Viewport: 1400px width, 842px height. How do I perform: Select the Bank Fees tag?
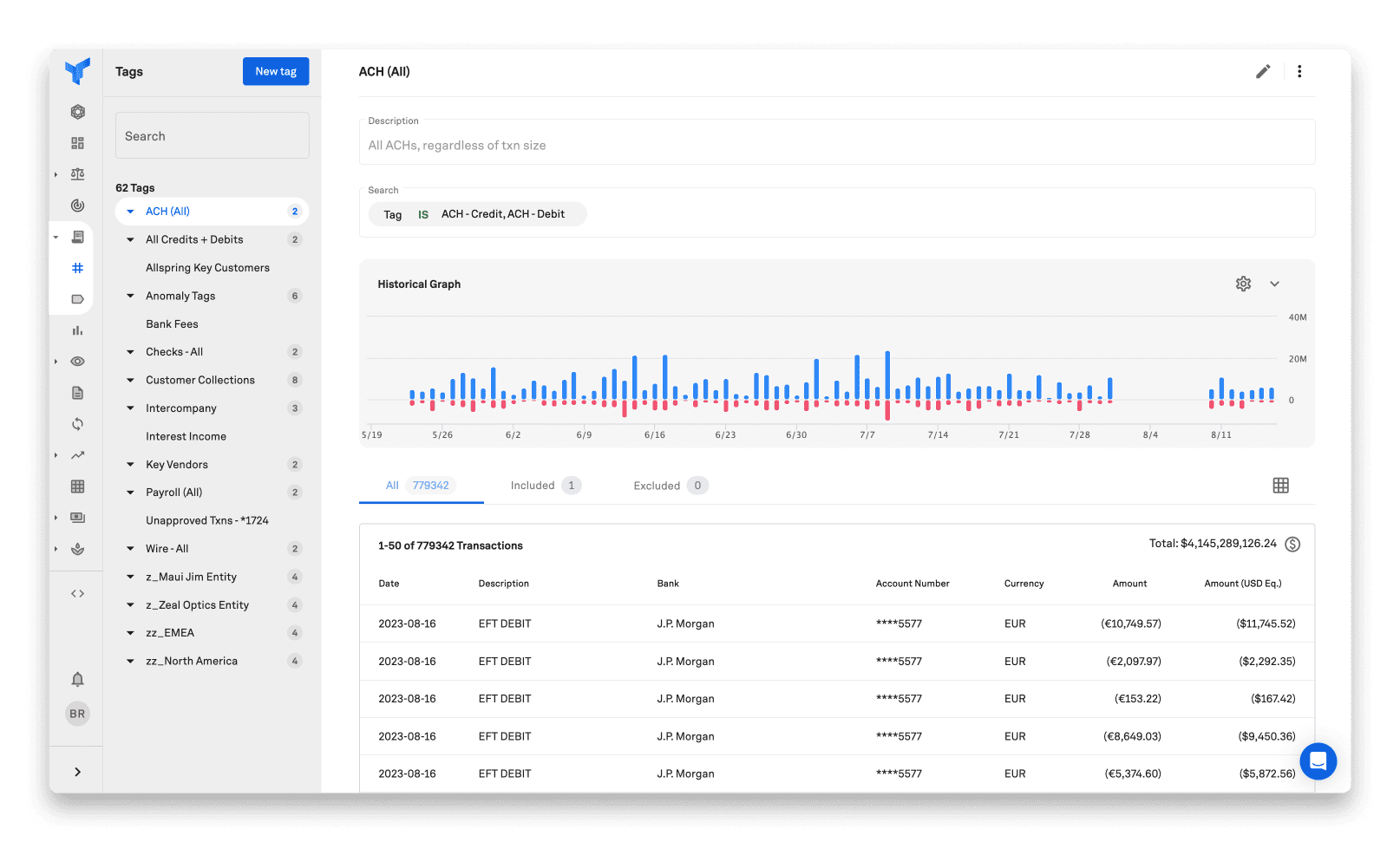[172, 324]
